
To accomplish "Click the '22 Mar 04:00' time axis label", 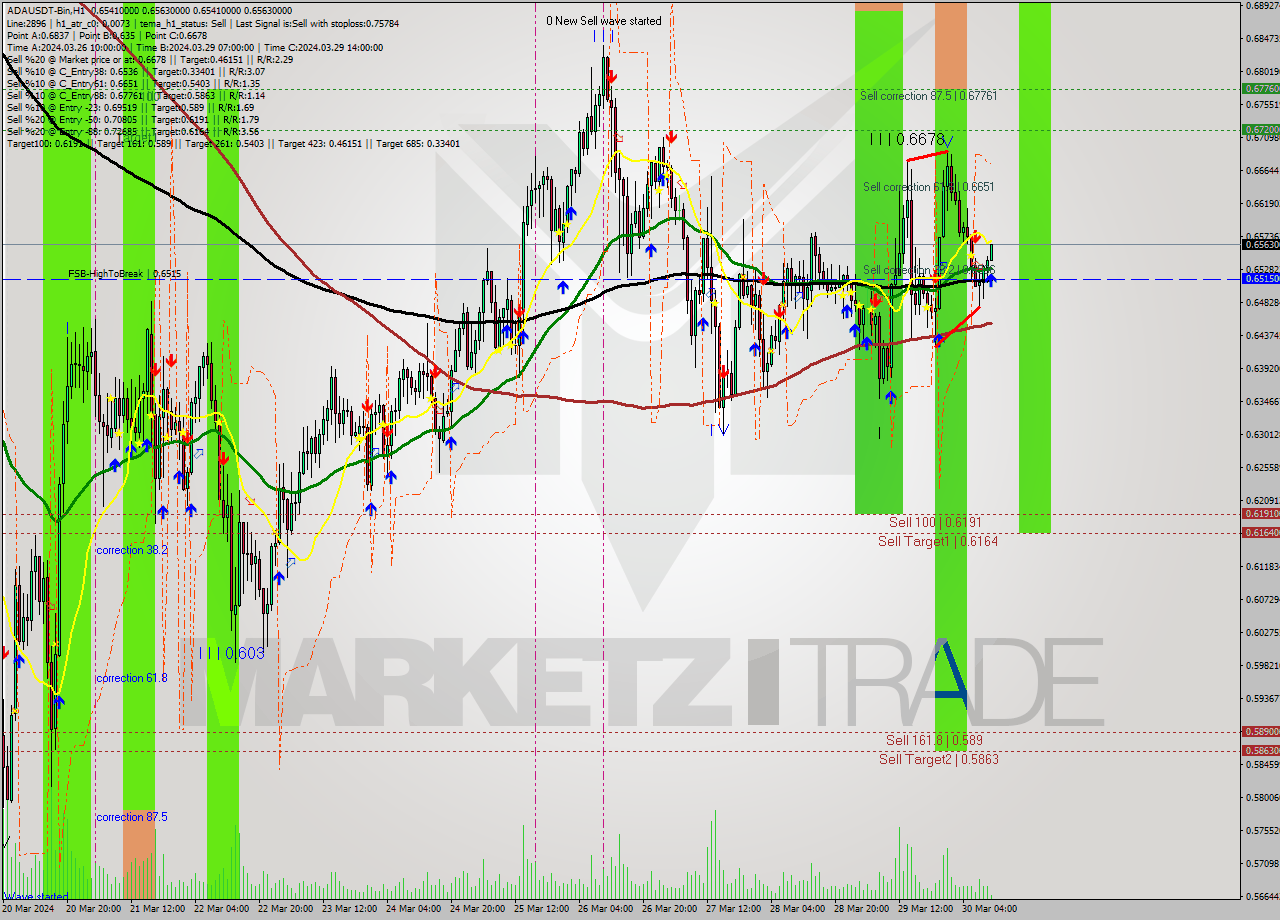I will pos(222,909).
